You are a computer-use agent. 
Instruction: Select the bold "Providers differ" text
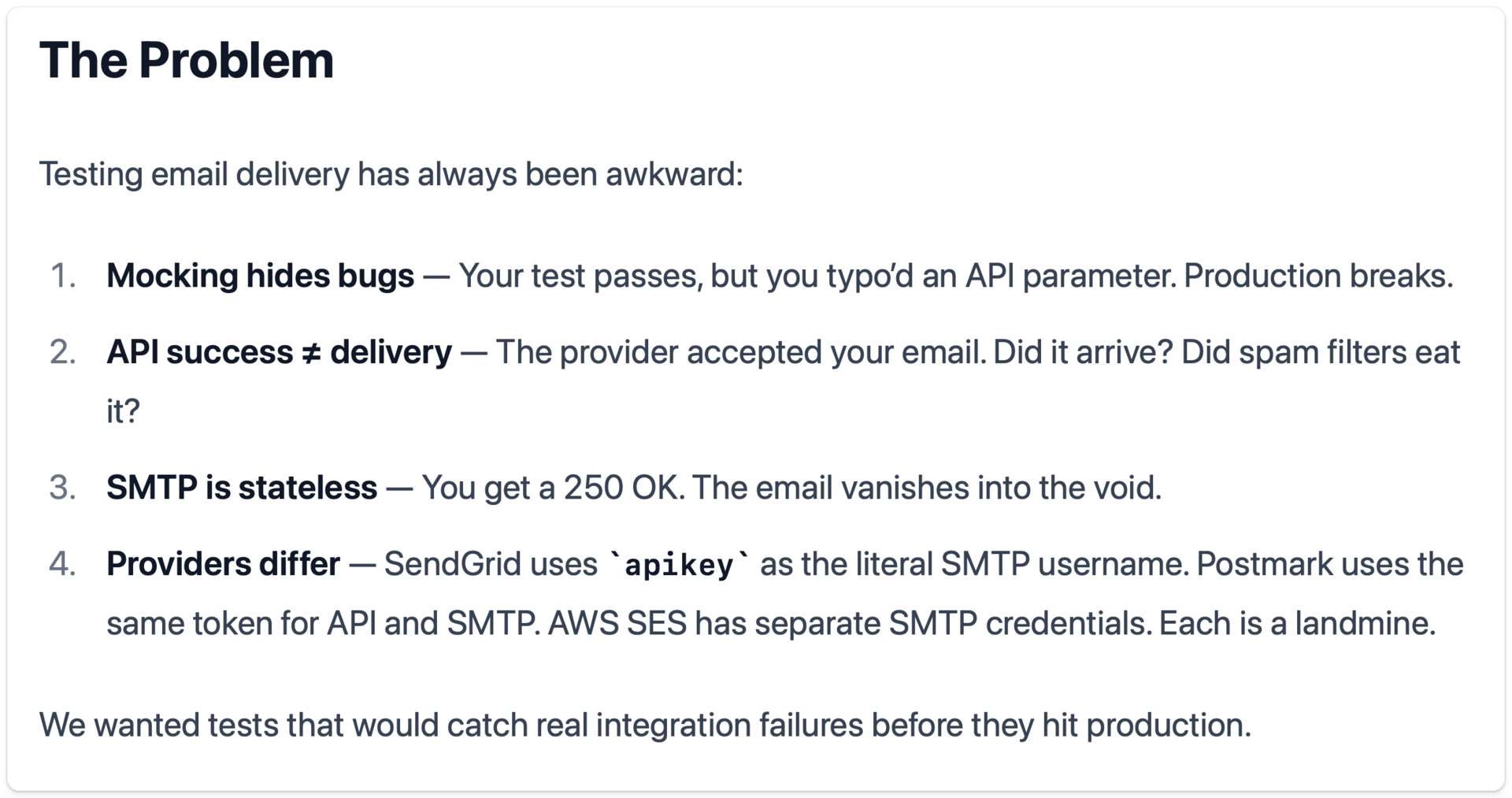click(223, 564)
